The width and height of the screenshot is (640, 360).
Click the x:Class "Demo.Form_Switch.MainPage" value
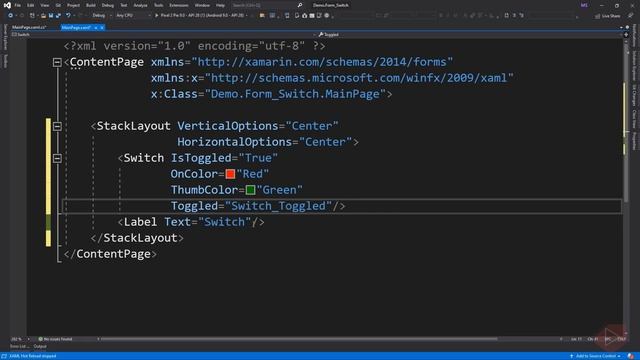(x=296, y=94)
